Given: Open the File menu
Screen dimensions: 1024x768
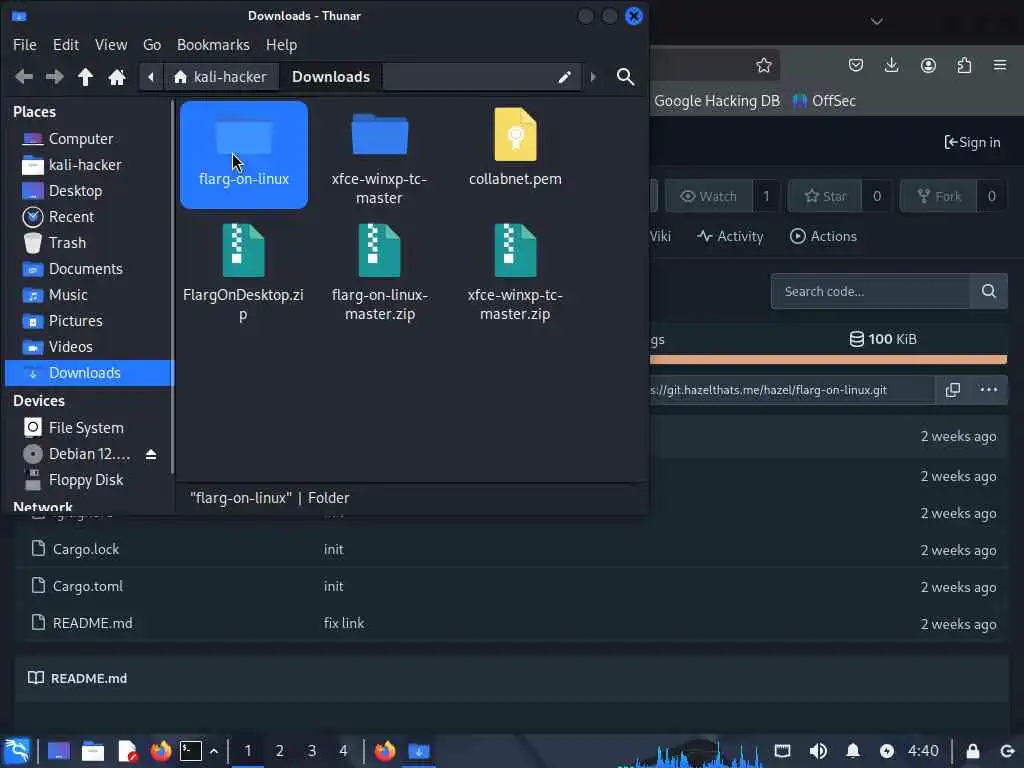Looking at the screenshot, I should pos(25,45).
